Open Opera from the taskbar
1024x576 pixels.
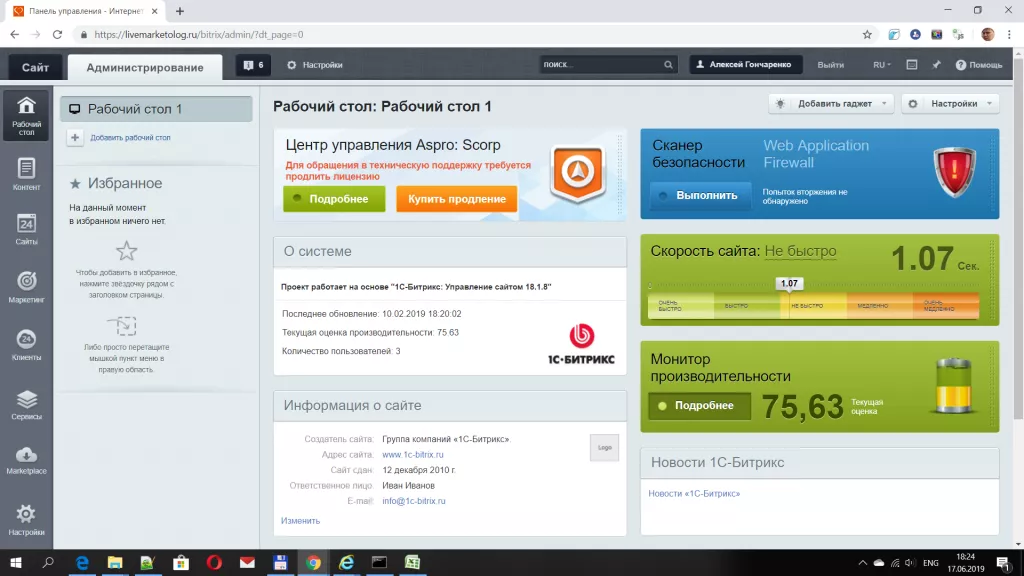[x=214, y=562]
